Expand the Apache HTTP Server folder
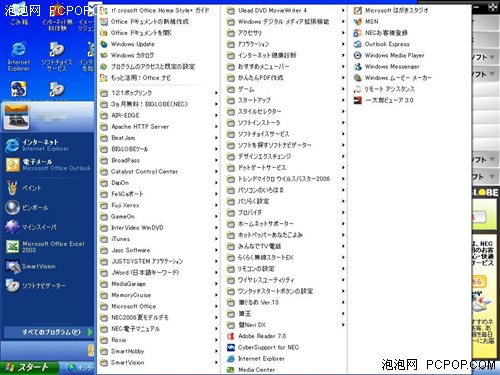 (x=159, y=127)
